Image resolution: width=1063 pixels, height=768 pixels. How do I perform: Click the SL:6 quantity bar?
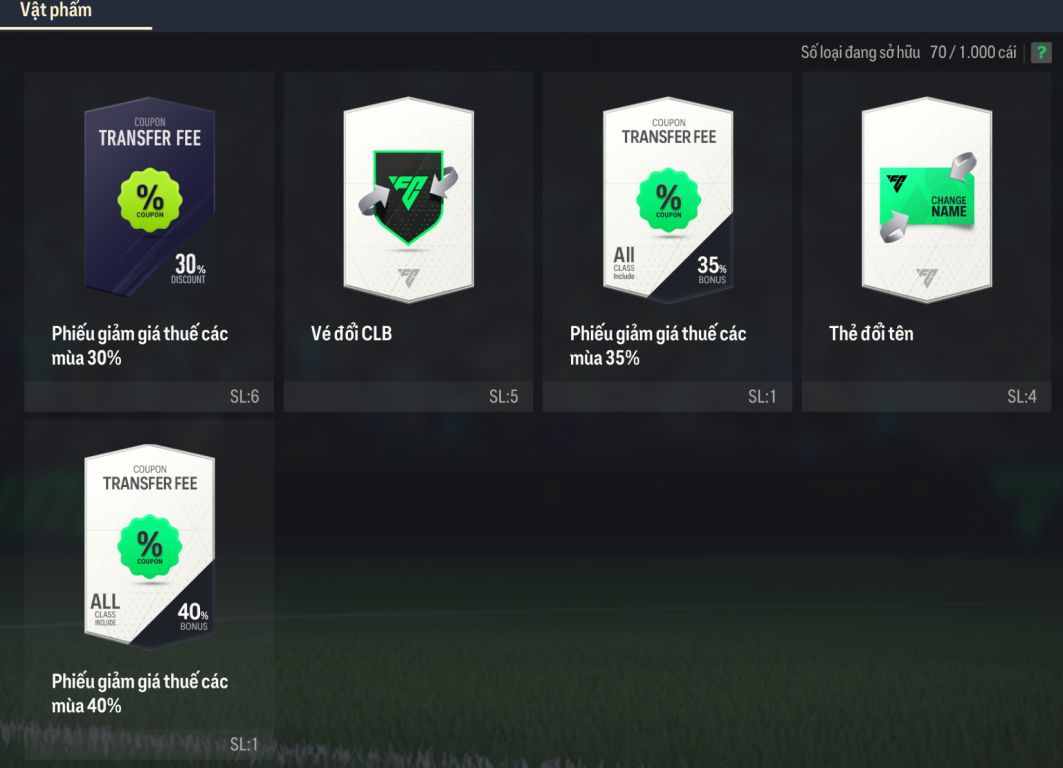(149, 397)
